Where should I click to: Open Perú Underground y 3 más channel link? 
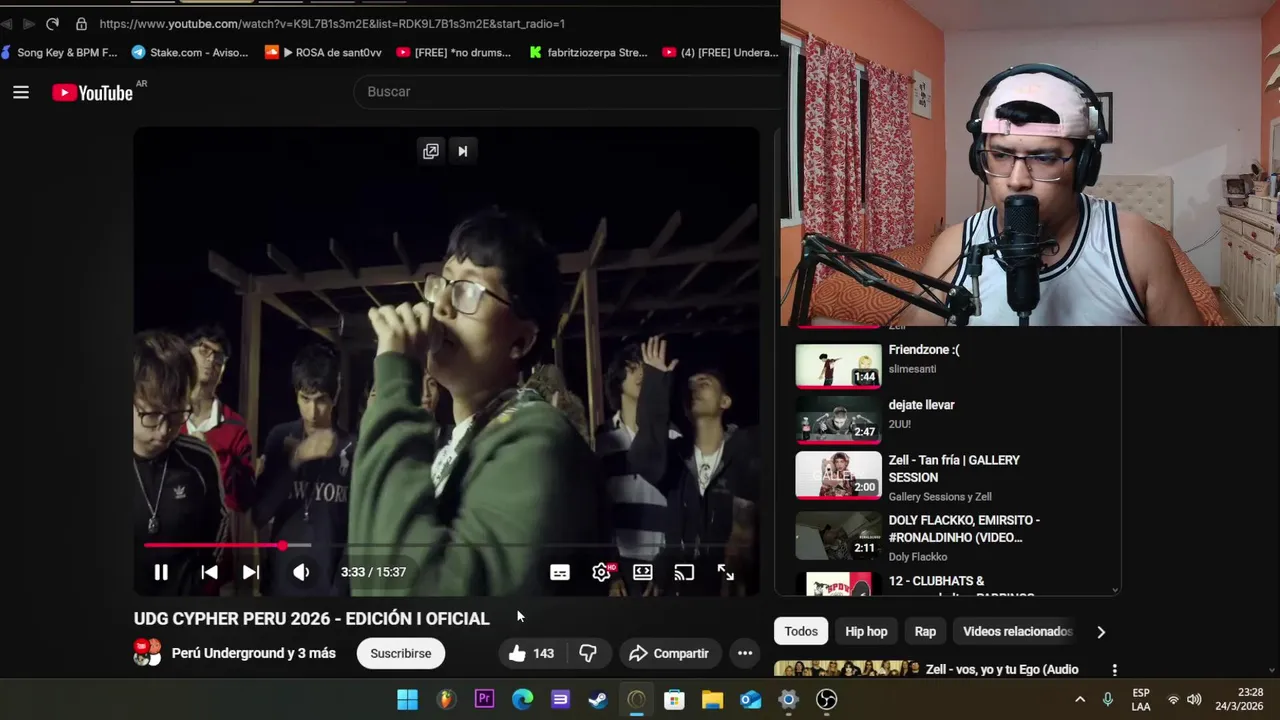tap(254, 653)
